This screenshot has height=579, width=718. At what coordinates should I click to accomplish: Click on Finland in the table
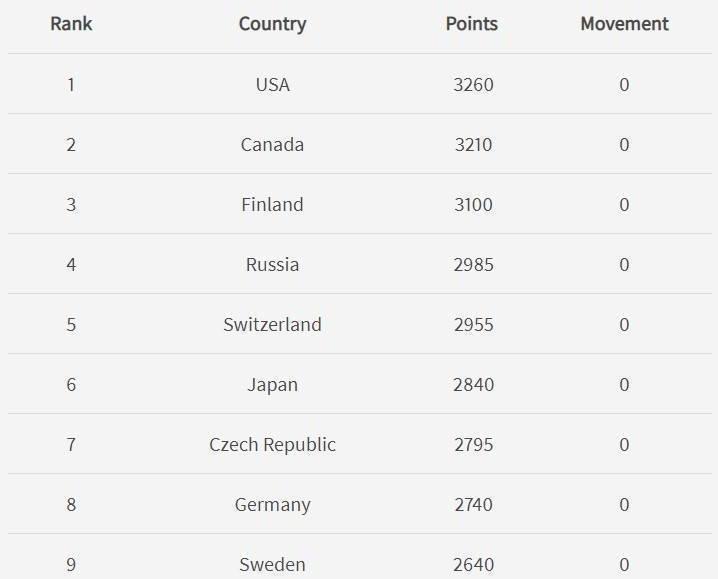pos(272,205)
